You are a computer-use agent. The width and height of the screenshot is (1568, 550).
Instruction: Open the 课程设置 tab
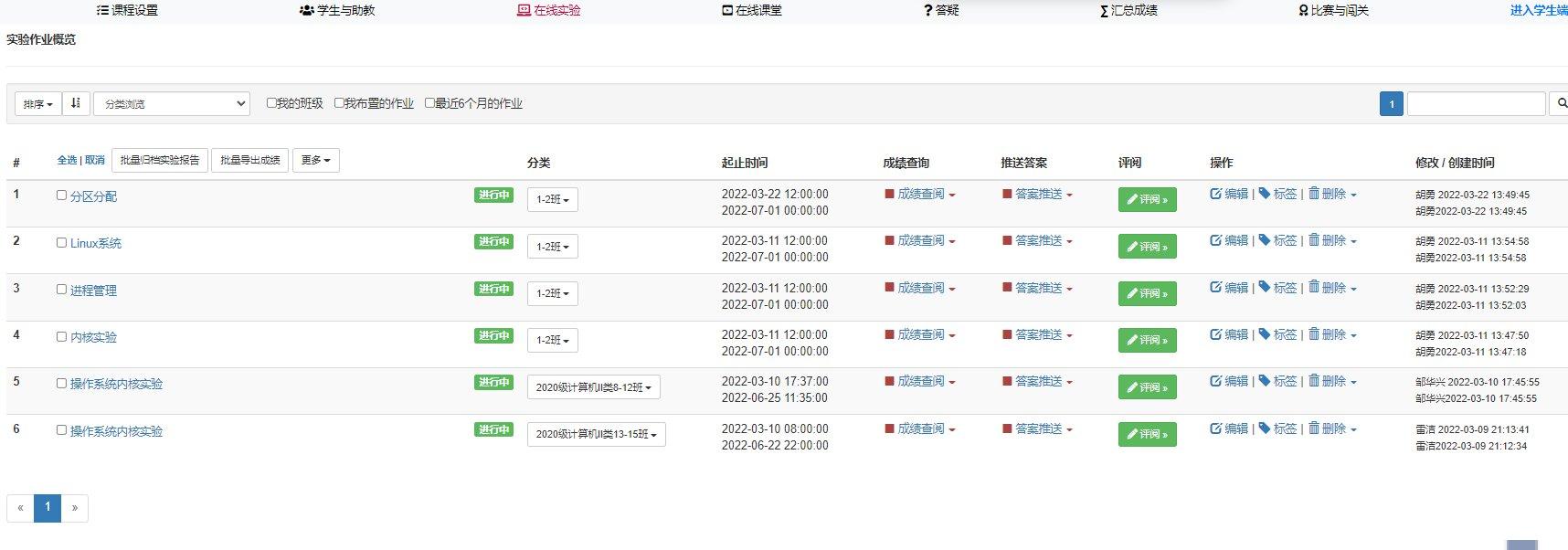point(127,10)
